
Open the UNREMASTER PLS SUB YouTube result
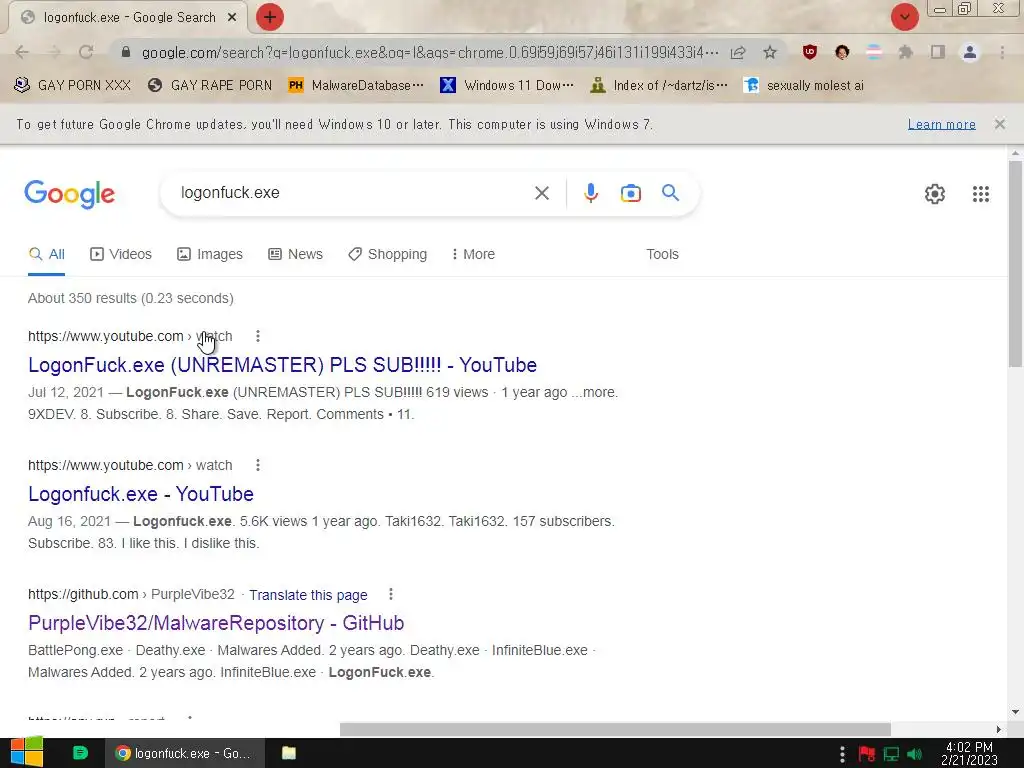[282, 365]
